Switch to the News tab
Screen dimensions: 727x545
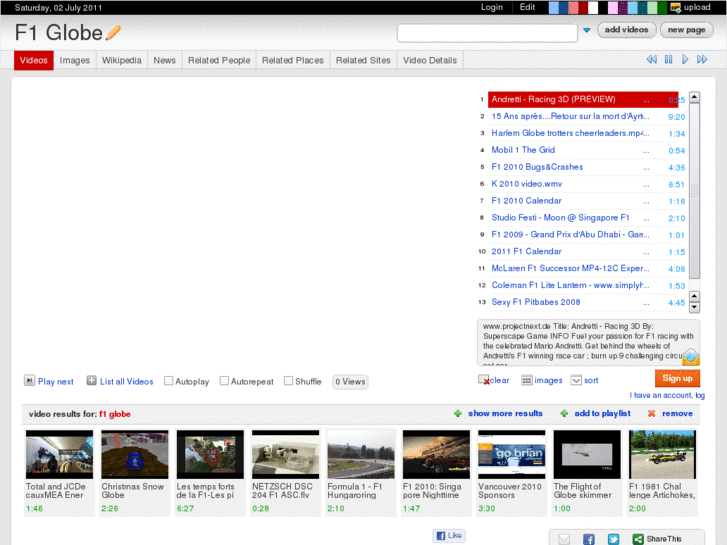(165, 60)
